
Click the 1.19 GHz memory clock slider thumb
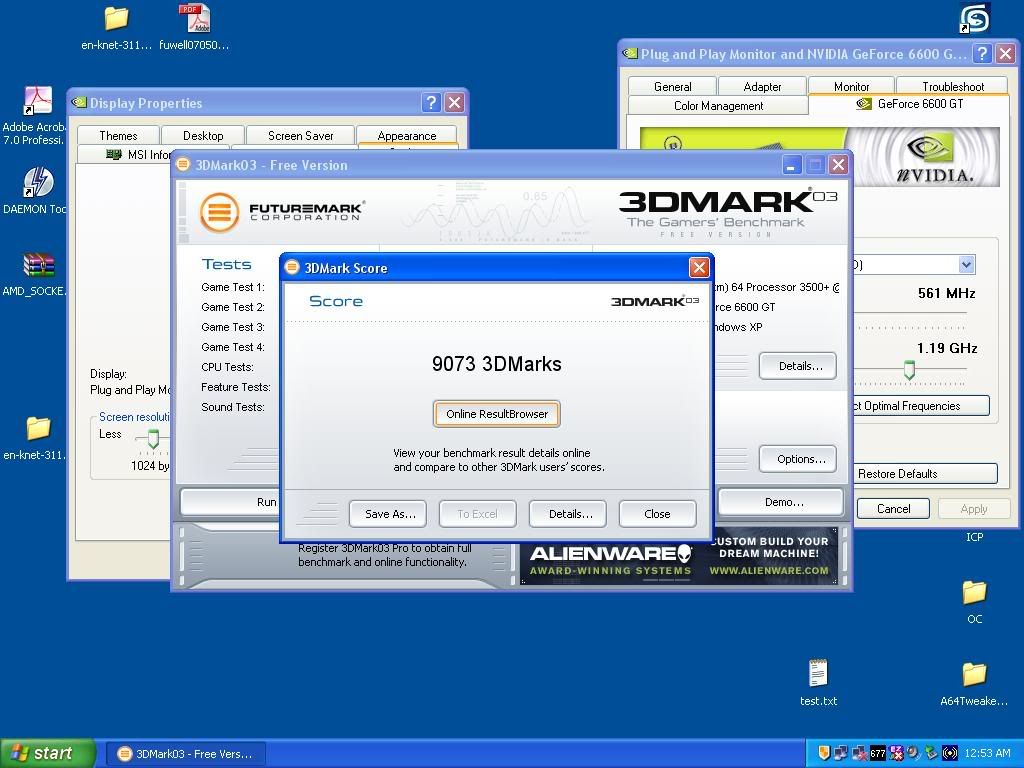(x=909, y=370)
